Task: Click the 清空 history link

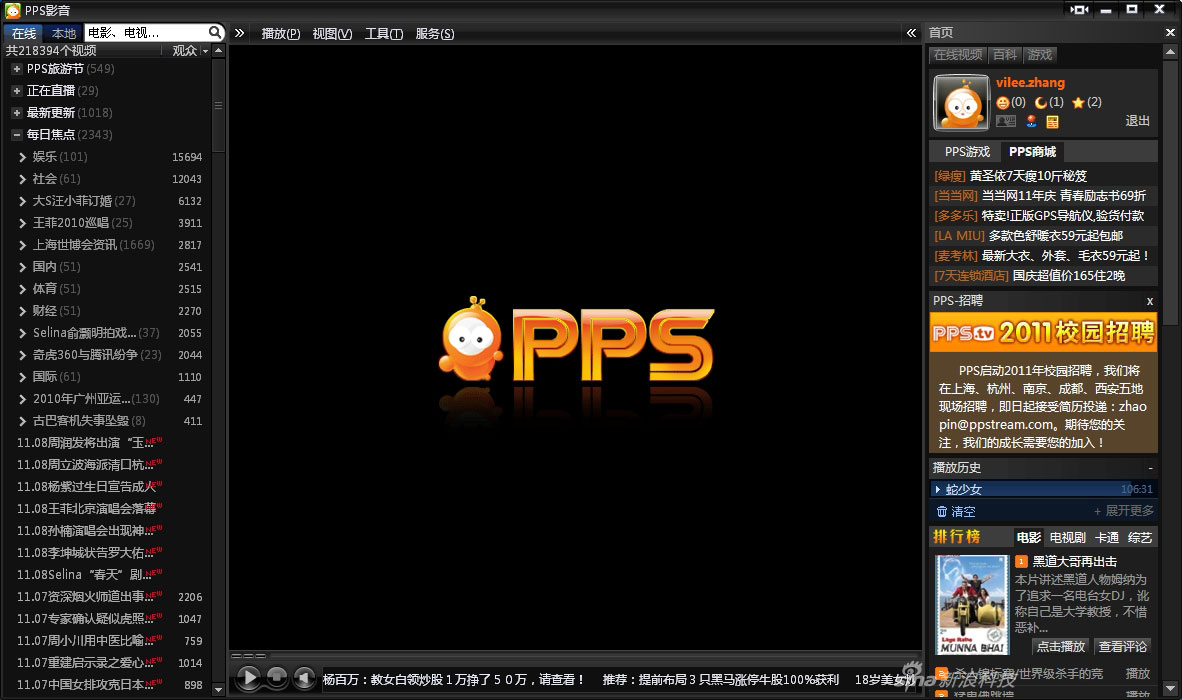Action: (x=963, y=512)
